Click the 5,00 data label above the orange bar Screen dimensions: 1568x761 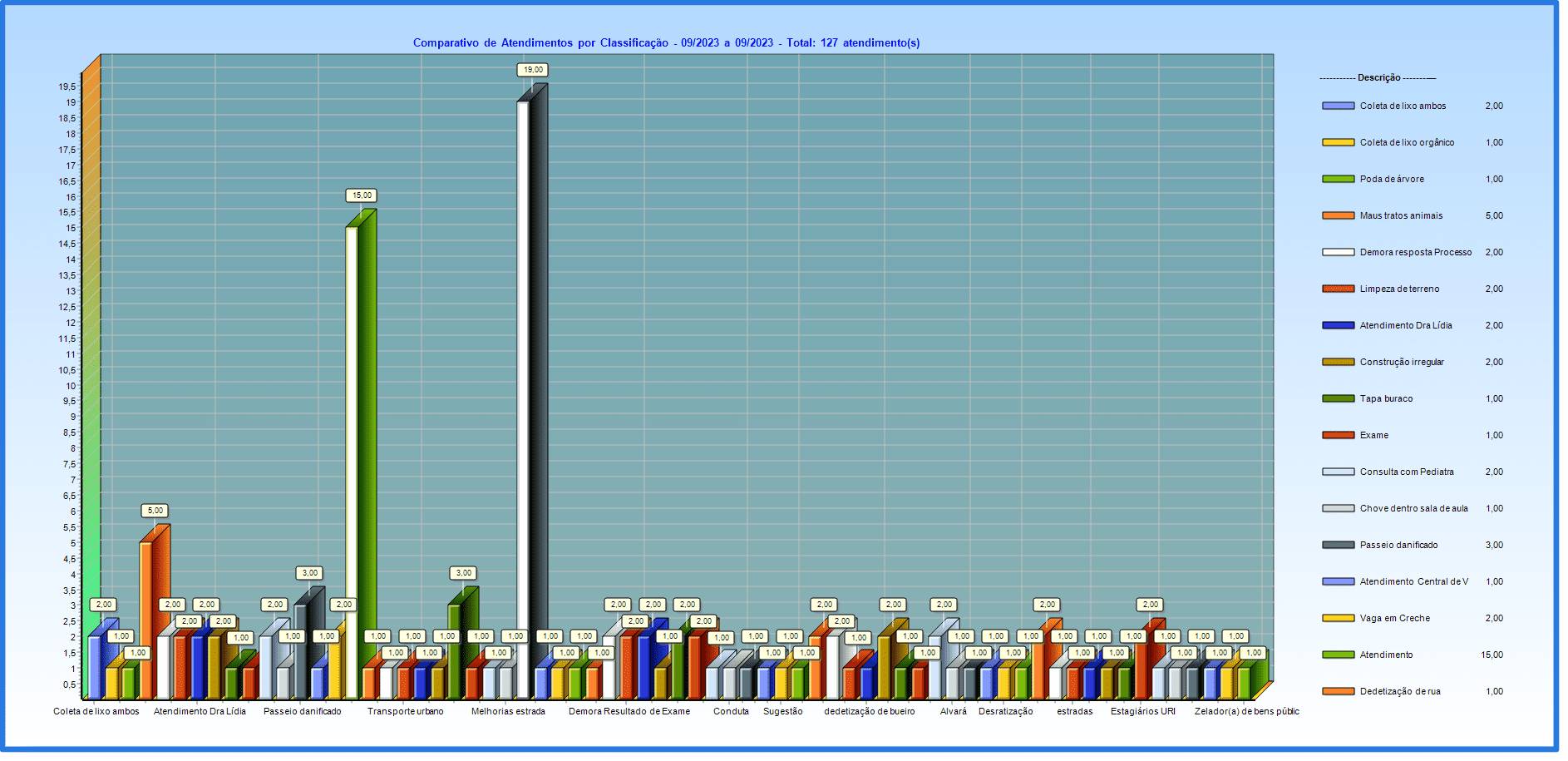pyautogui.click(x=155, y=511)
